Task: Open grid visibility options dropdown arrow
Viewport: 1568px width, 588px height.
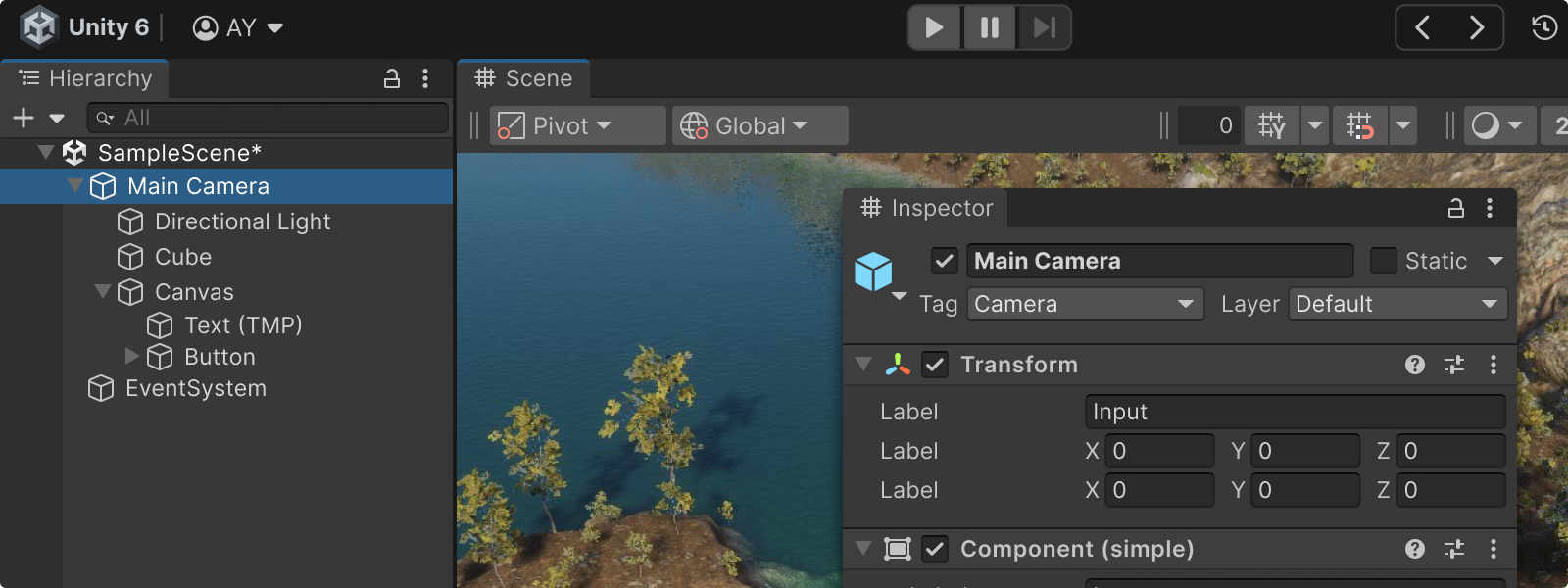Action: point(1315,125)
